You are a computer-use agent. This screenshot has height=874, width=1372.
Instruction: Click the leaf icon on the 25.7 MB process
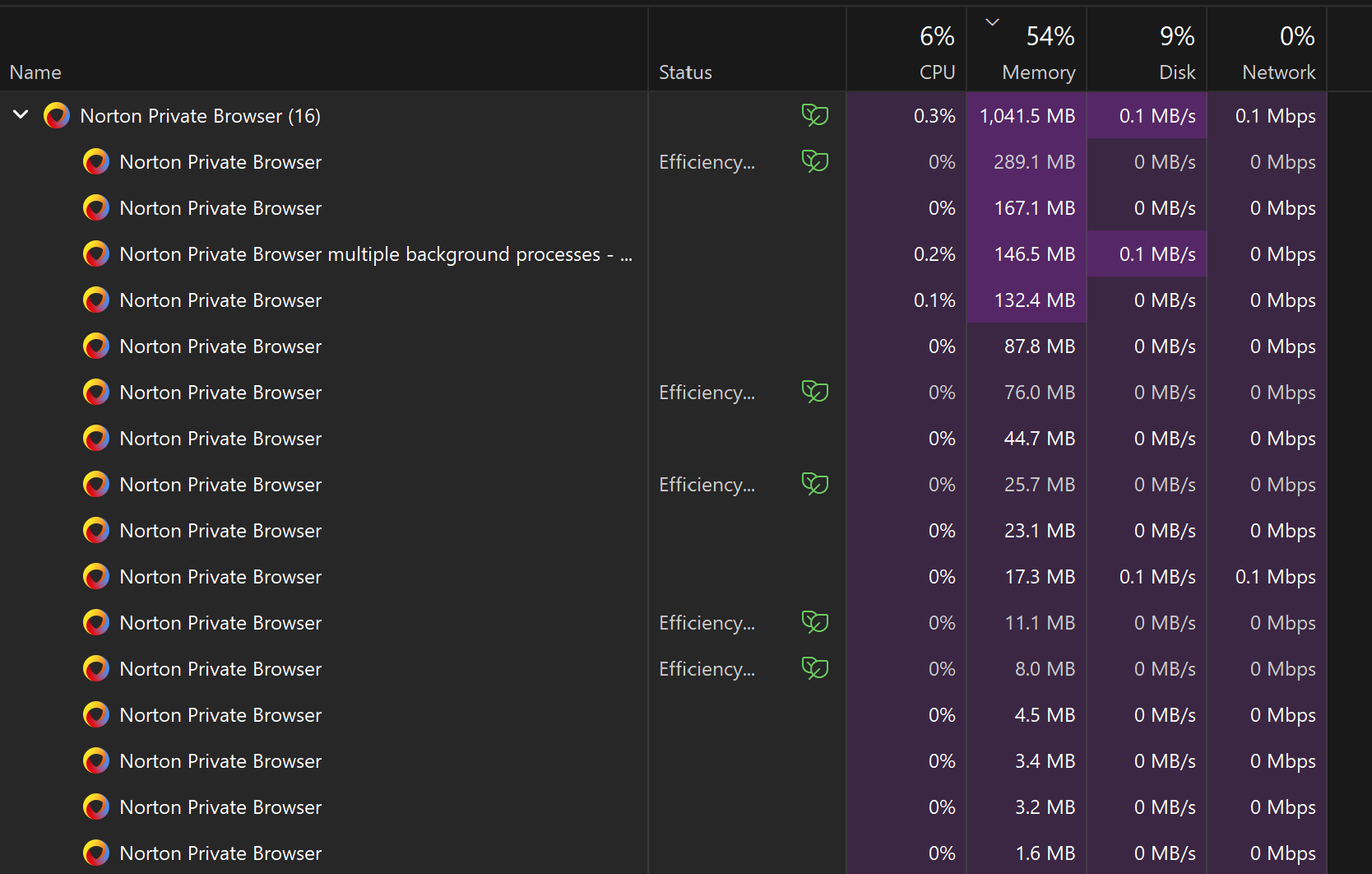(815, 484)
